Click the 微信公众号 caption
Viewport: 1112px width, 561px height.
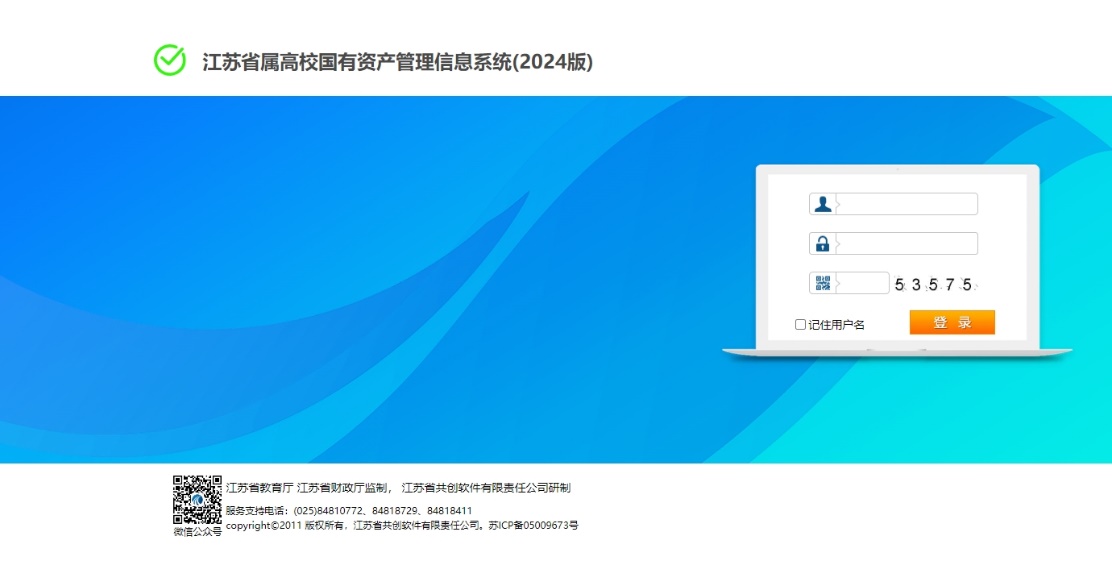[x=197, y=532]
